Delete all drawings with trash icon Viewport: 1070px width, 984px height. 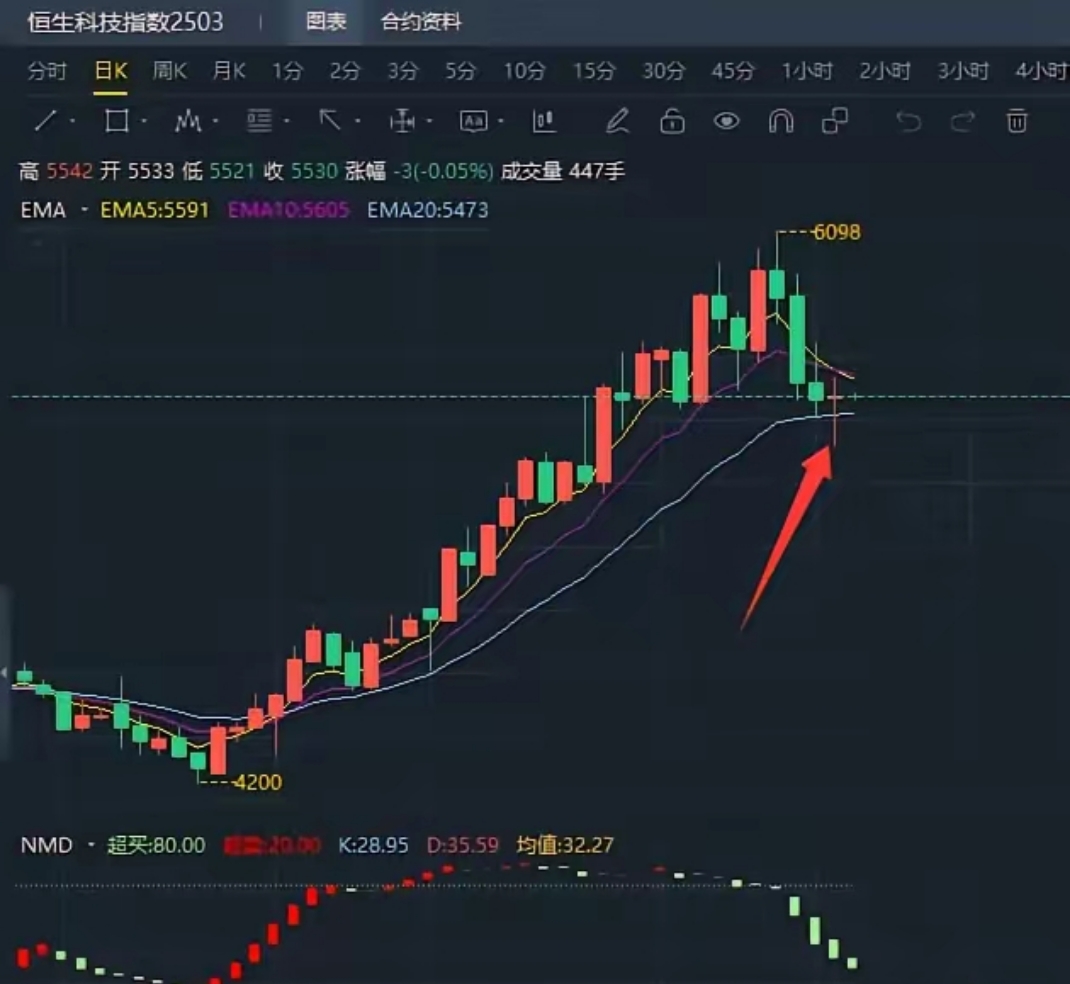point(1017,121)
